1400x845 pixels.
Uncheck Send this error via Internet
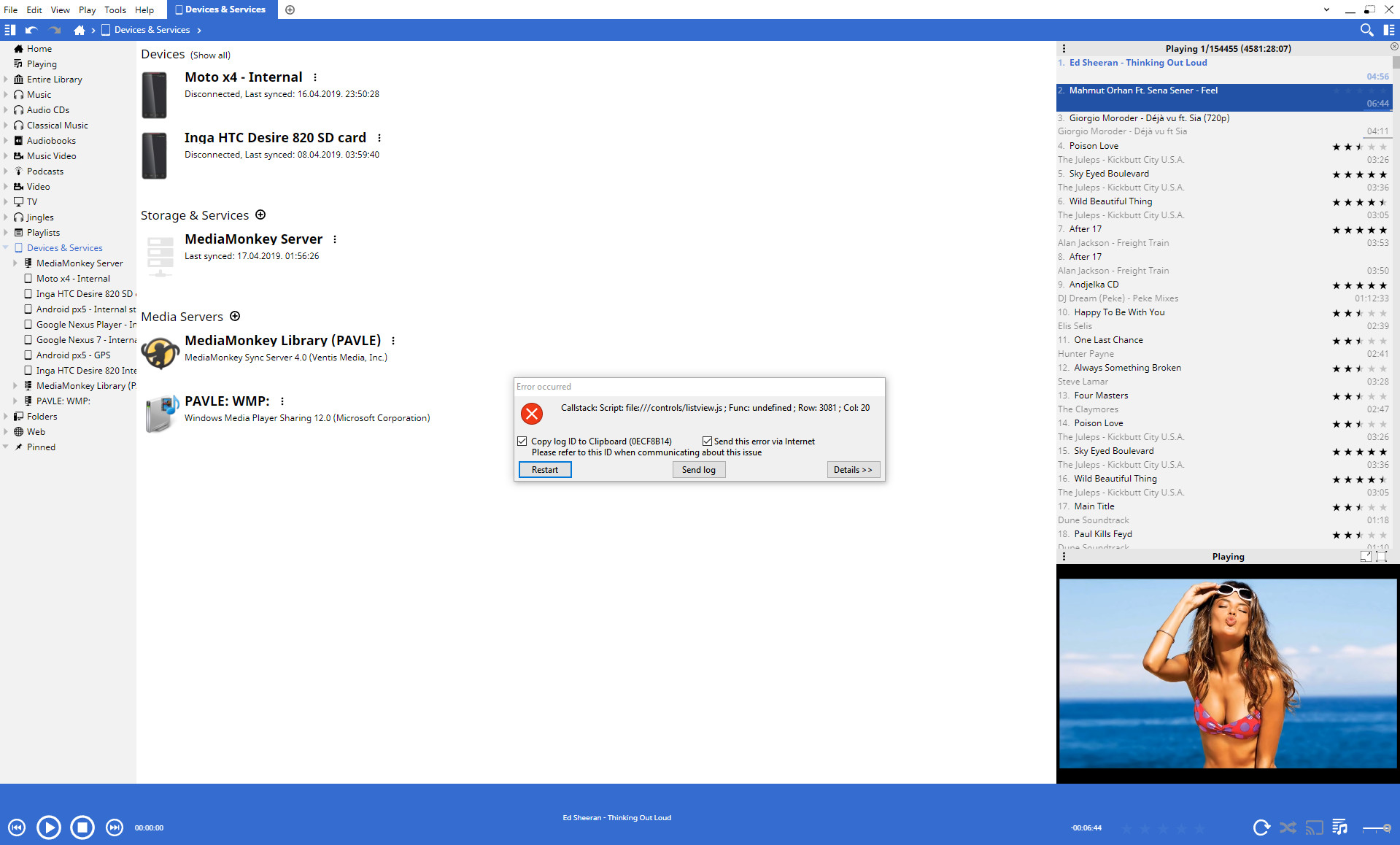[707, 441]
